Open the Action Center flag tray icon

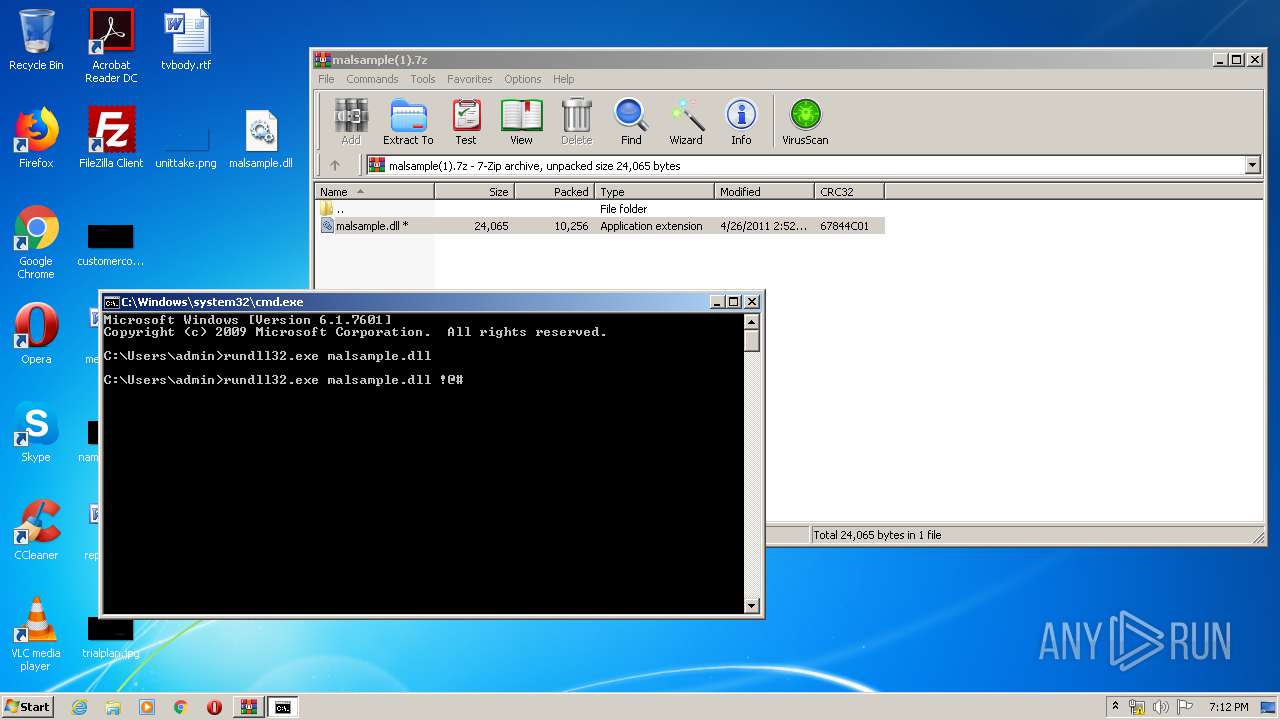coord(1184,707)
